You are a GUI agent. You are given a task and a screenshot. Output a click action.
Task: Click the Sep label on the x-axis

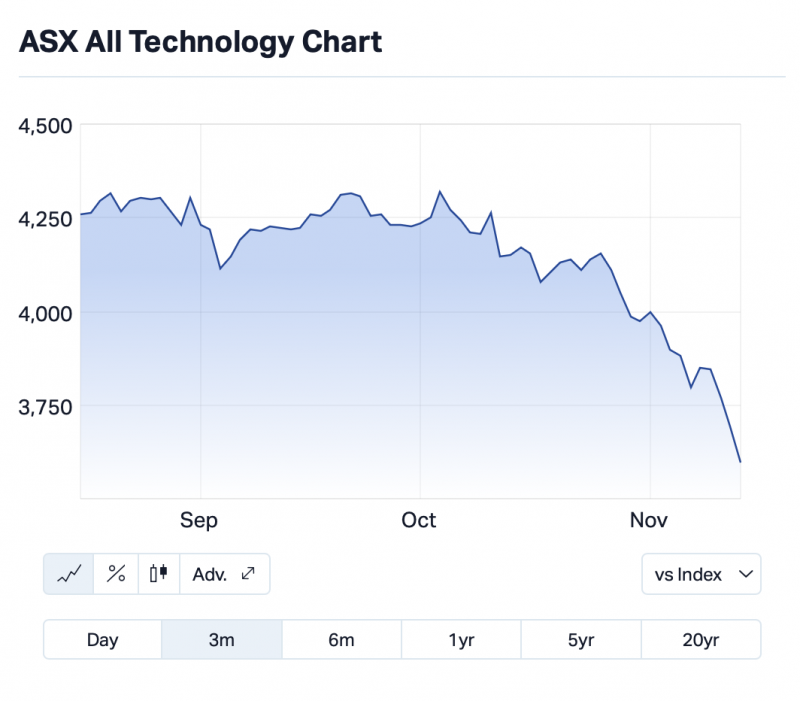(x=199, y=520)
